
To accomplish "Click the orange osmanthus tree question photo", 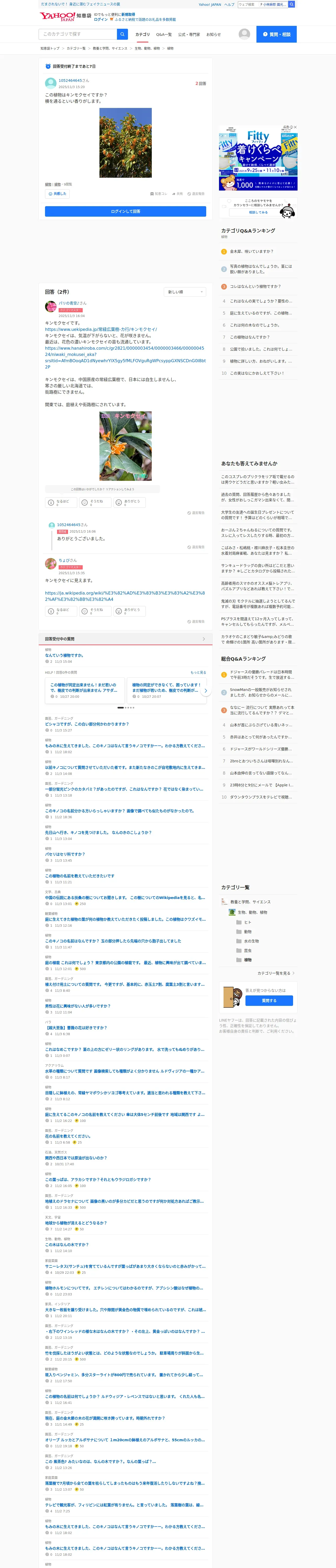I will [126, 143].
